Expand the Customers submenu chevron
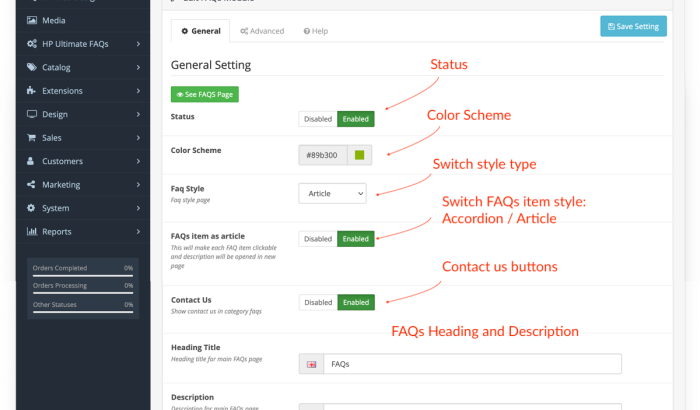 coord(138,161)
